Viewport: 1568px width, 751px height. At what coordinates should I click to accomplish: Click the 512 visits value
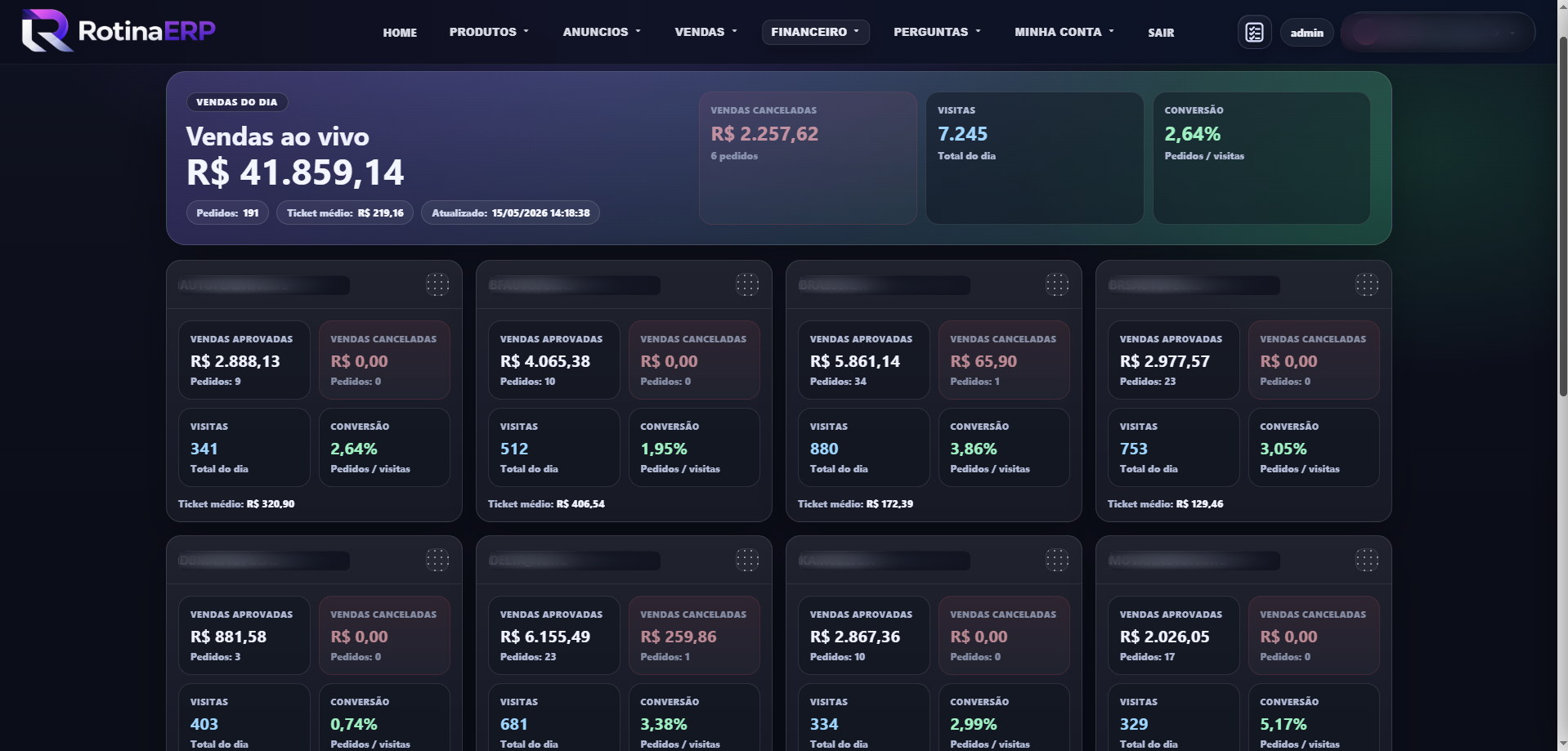coord(514,449)
